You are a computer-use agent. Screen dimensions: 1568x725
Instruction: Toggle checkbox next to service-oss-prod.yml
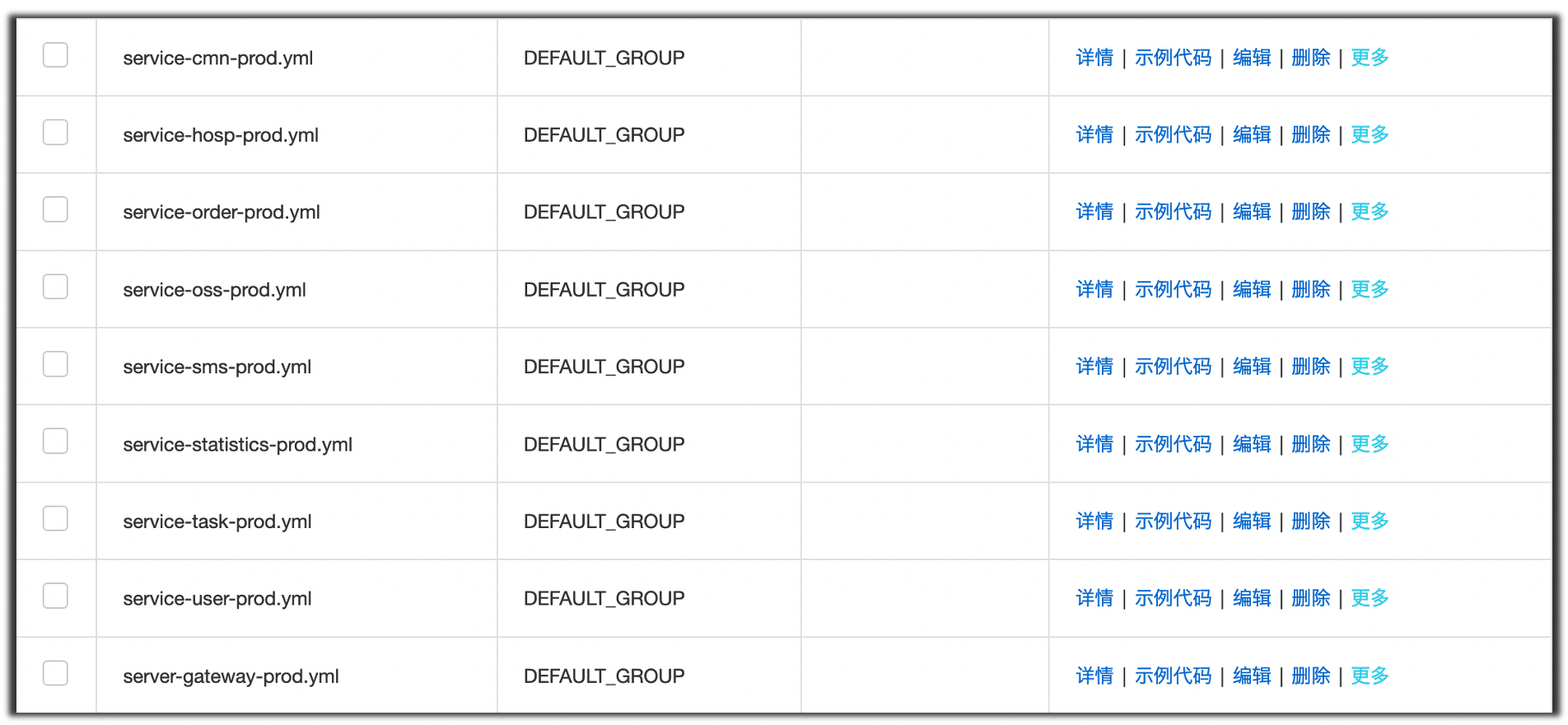[x=55, y=288]
